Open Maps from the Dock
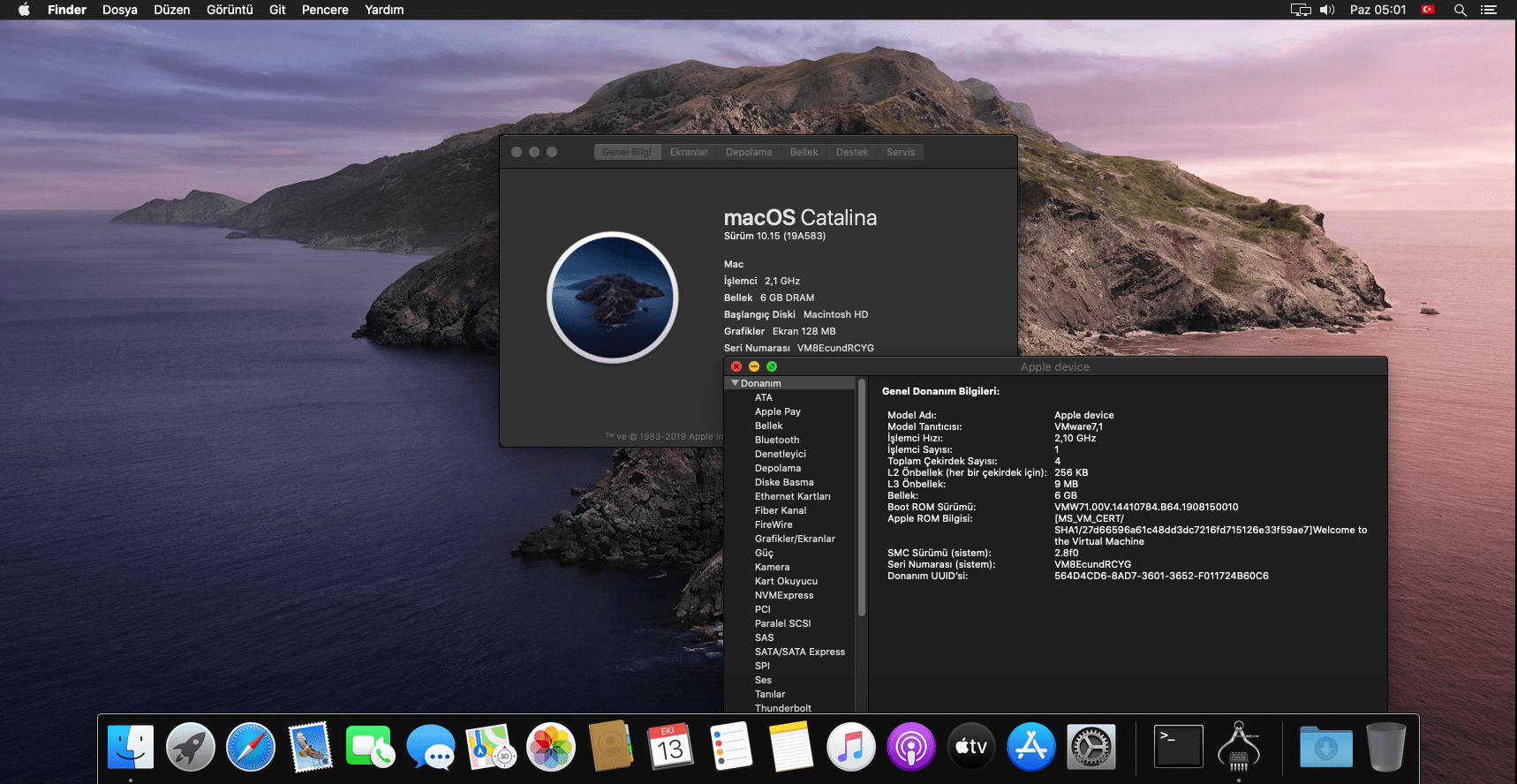 491,747
